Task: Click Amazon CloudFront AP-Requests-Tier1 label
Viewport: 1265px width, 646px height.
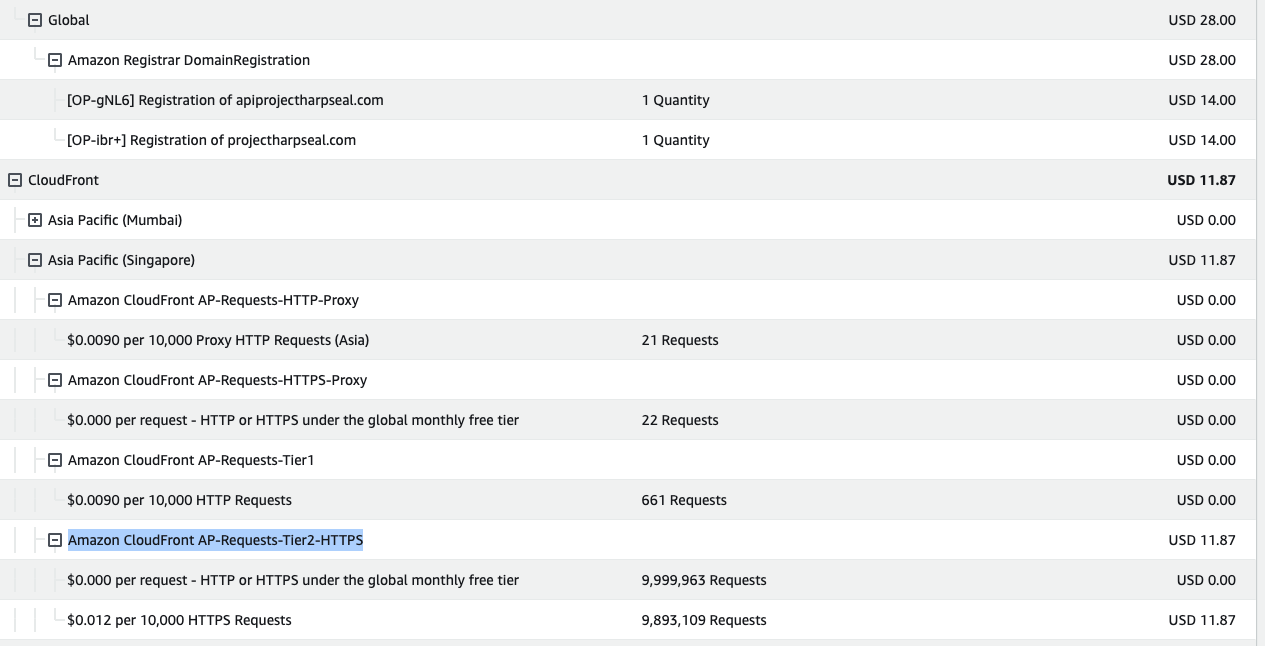Action: tap(191, 460)
